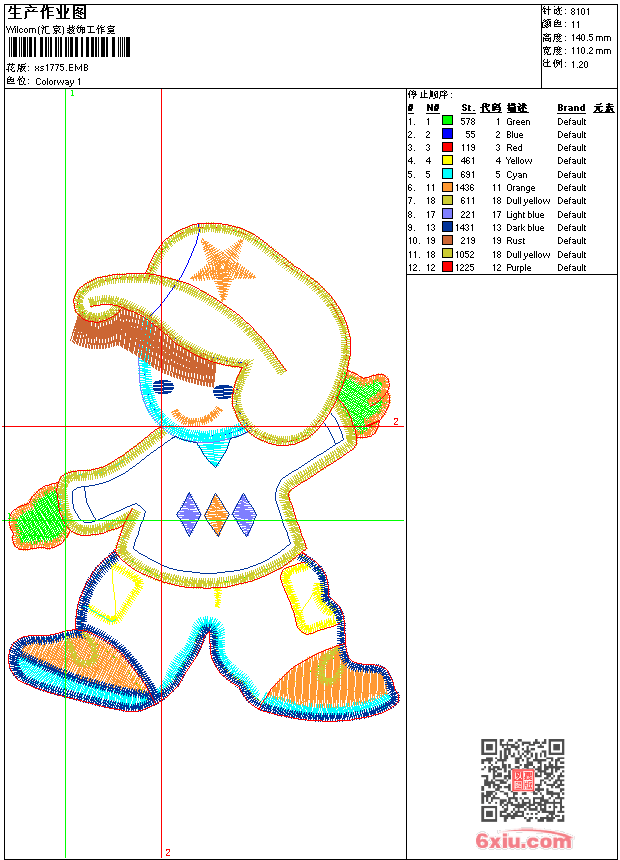Select the 'Rust' description text
Screen dimensions: 620x860
[515, 241]
